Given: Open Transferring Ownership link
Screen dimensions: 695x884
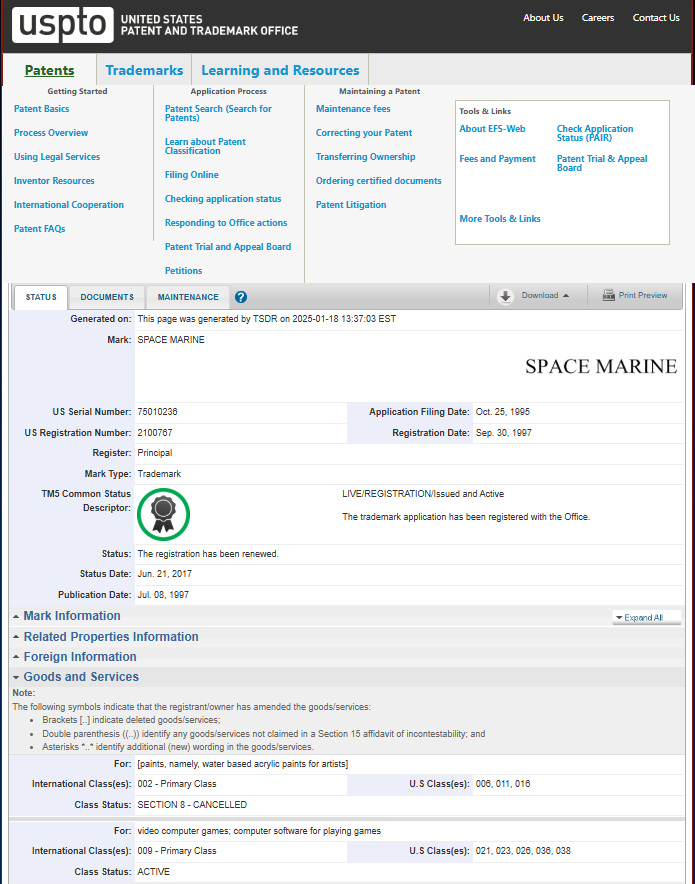Looking at the screenshot, I should [365, 157].
